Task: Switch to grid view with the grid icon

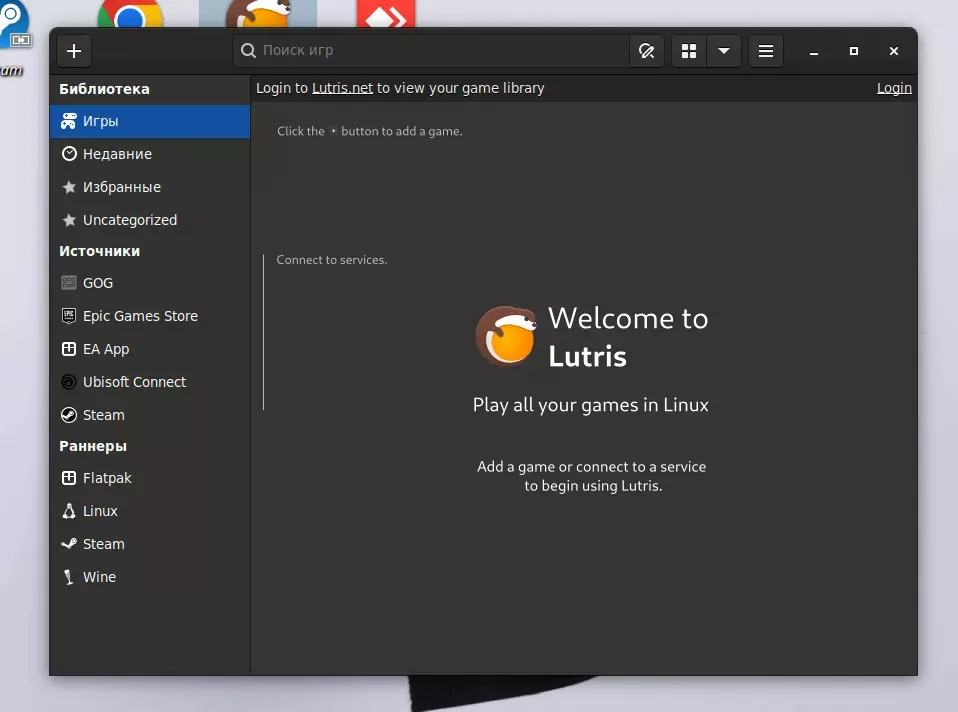Action: (x=689, y=51)
